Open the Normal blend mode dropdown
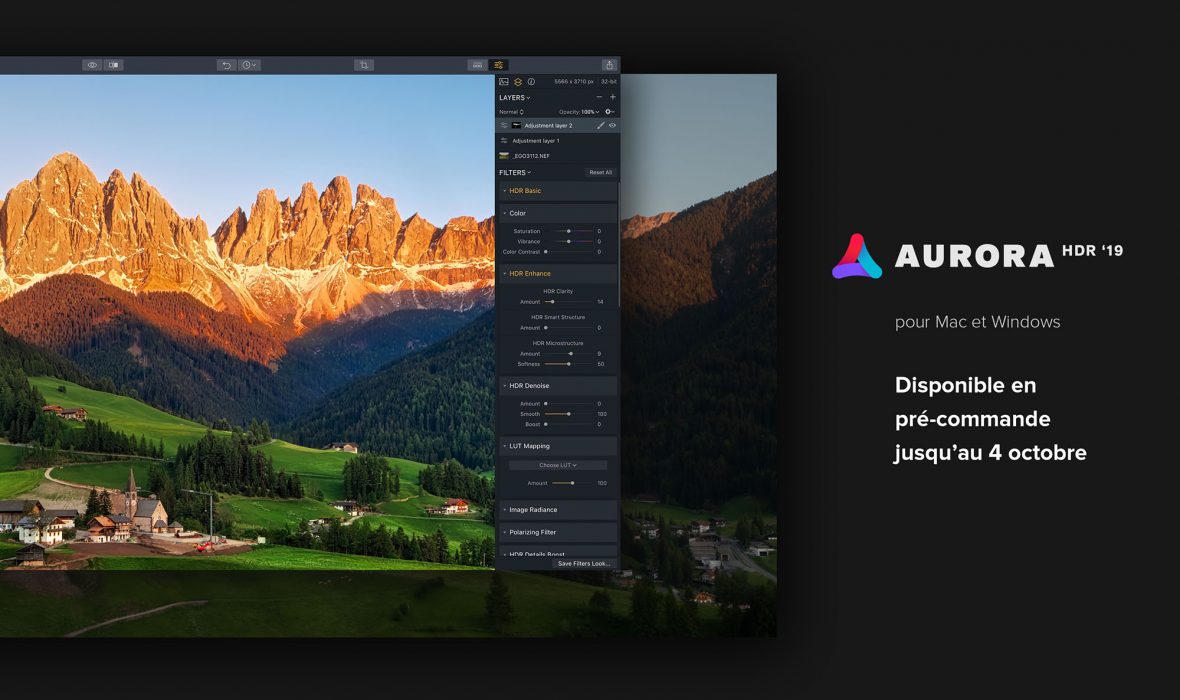1180x700 pixels. 511,112
